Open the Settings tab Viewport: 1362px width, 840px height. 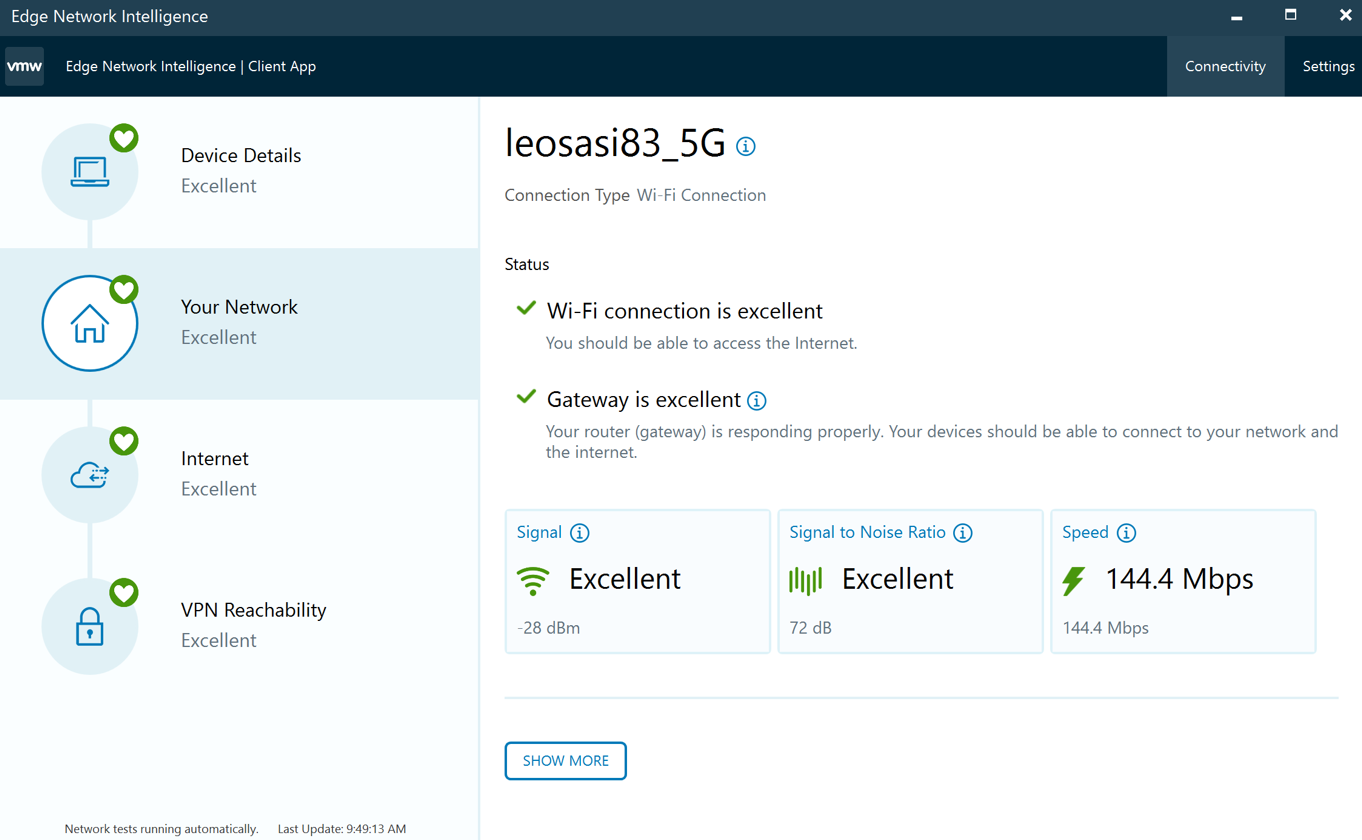(1328, 66)
